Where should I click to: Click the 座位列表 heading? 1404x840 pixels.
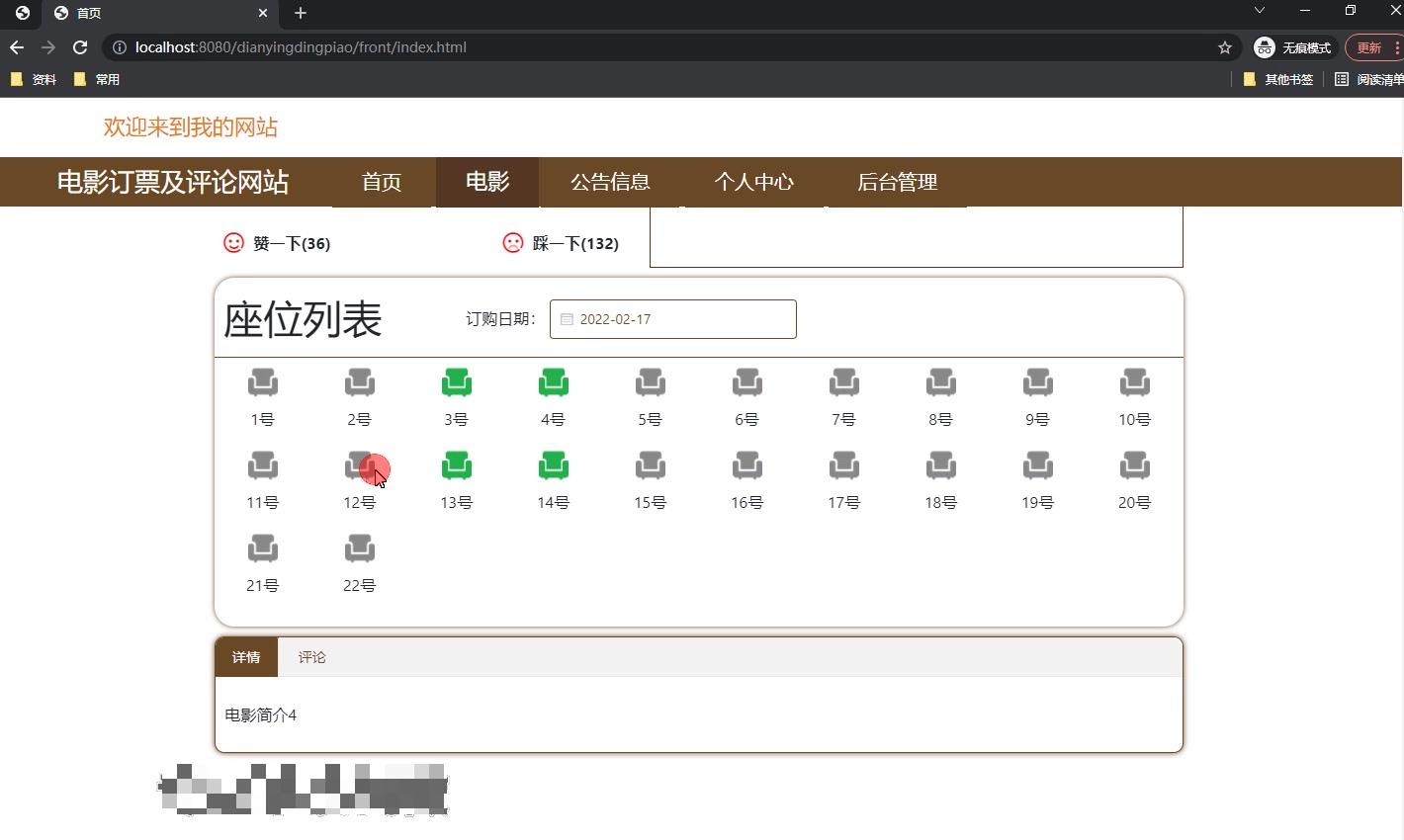[303, 319]
